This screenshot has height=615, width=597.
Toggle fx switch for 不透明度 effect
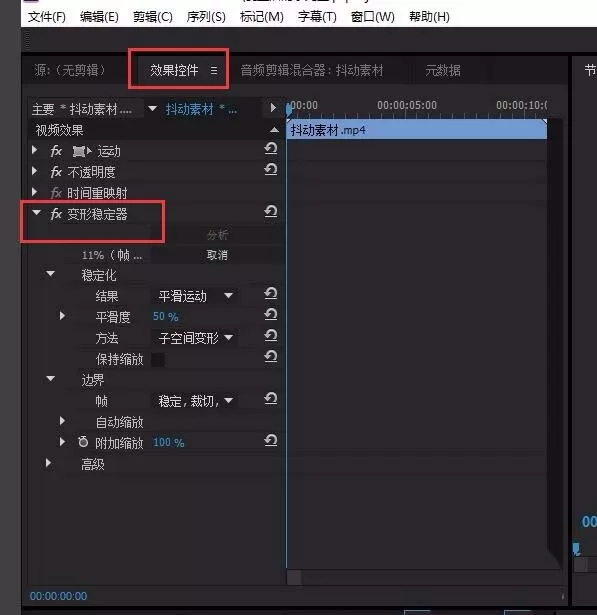pos(56,172)
